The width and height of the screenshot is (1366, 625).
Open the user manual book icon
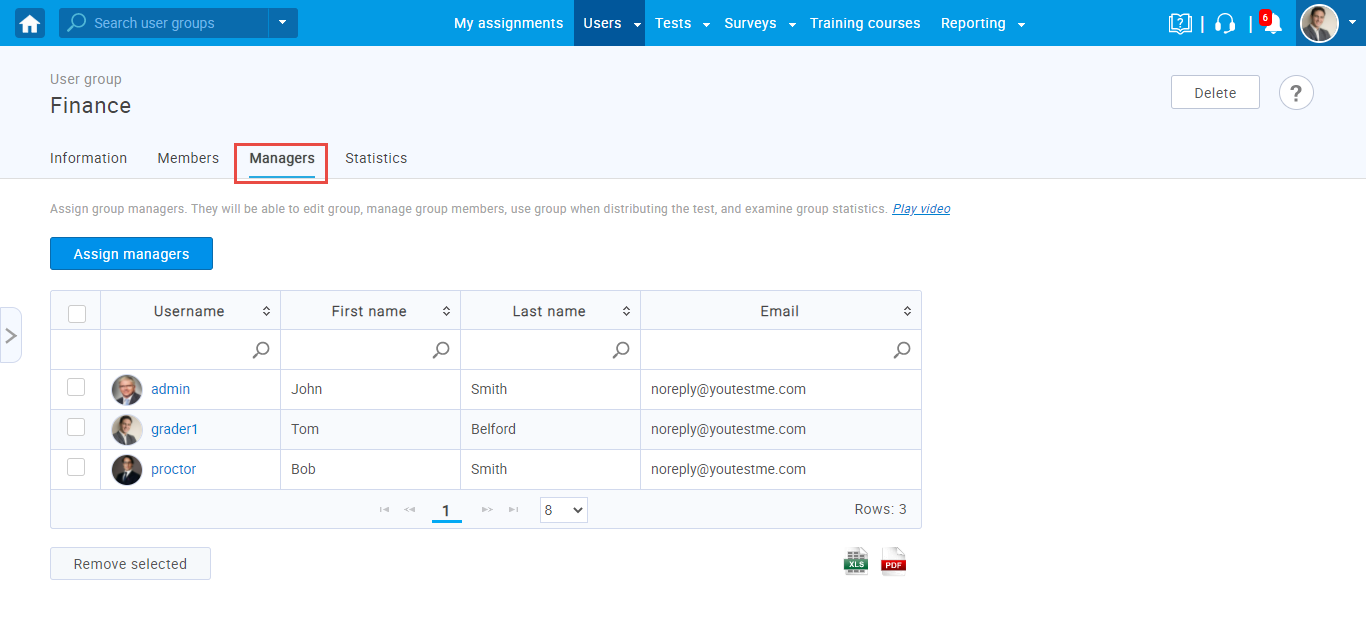click(x=1180, y=23)
